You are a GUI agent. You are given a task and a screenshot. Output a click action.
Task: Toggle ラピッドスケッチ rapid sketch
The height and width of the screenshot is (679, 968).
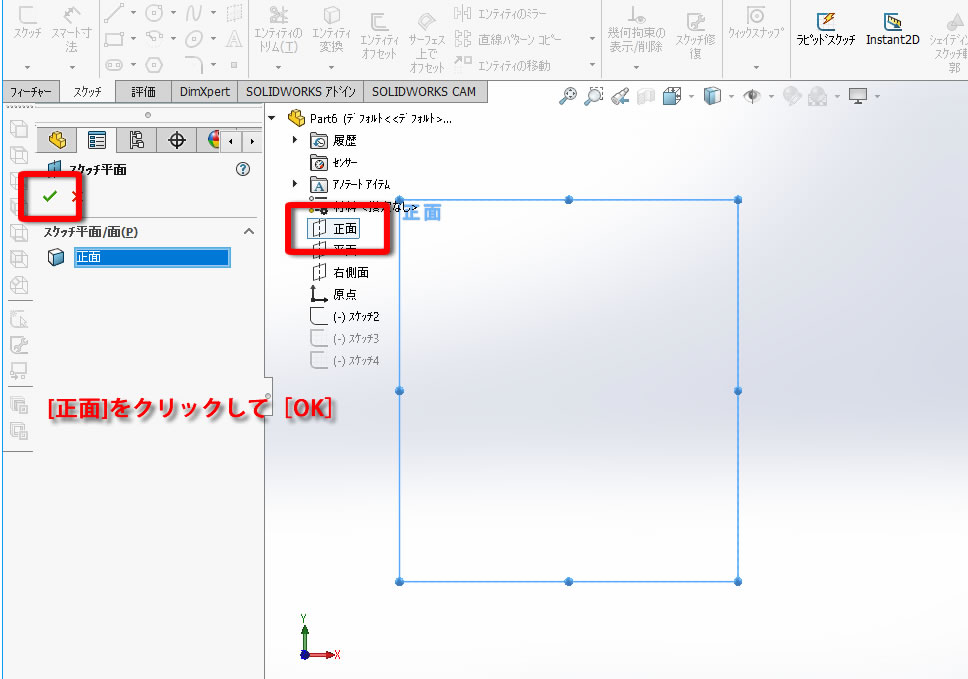coord(826,28)
